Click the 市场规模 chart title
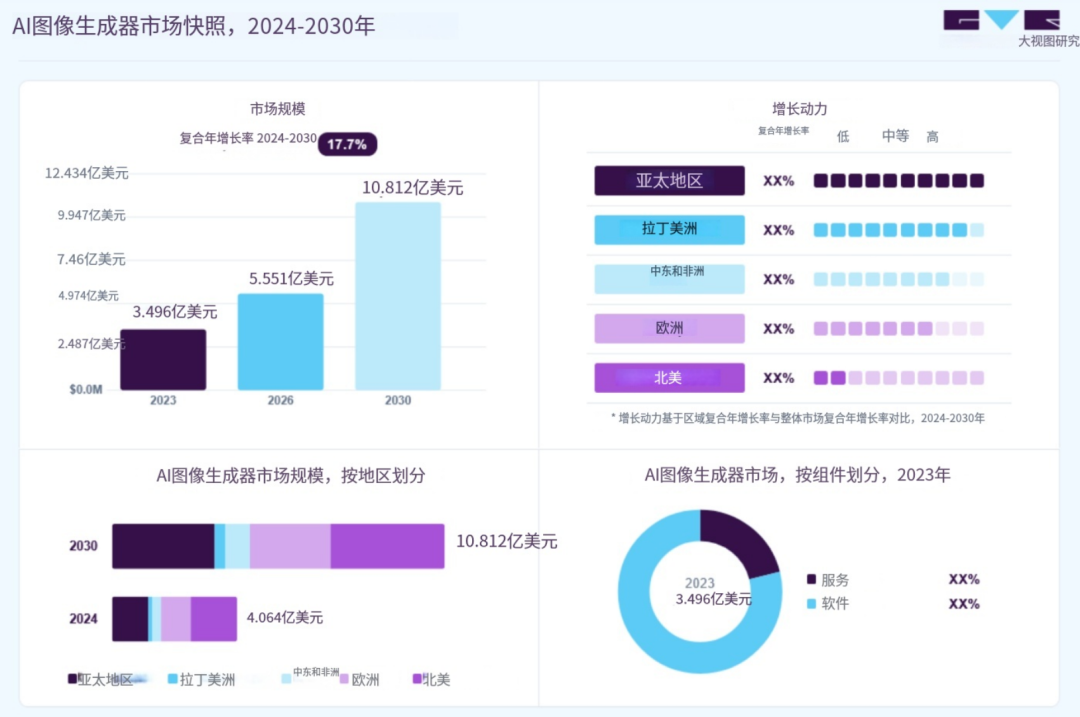The width and height of the screenshot is (1080, 717). coord(278,109)
